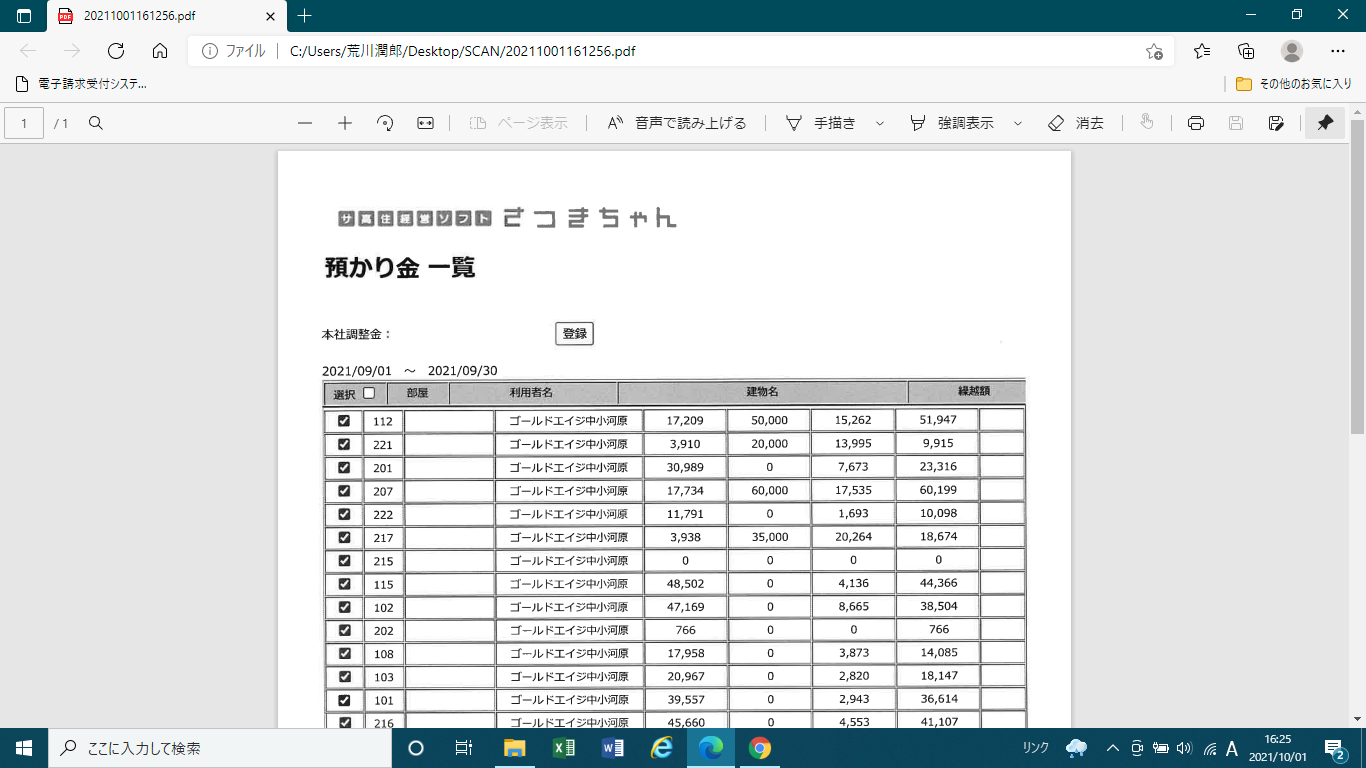Image resolution: width=1366 pixels, height=768 pixels.
Task: Open Excel from the taskbar
Action: 564,748
